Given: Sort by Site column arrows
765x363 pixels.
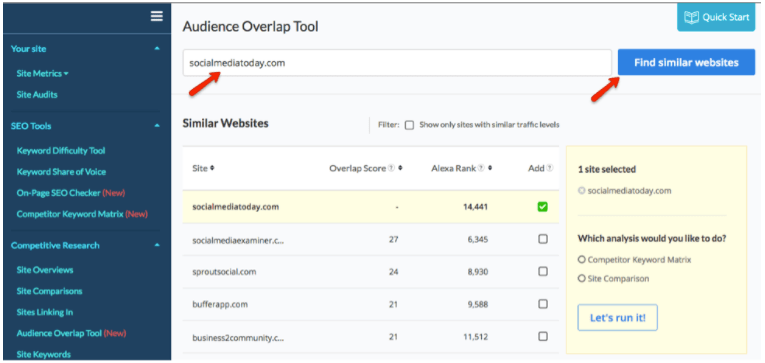Looking at the screenshot, I should 212,168.
